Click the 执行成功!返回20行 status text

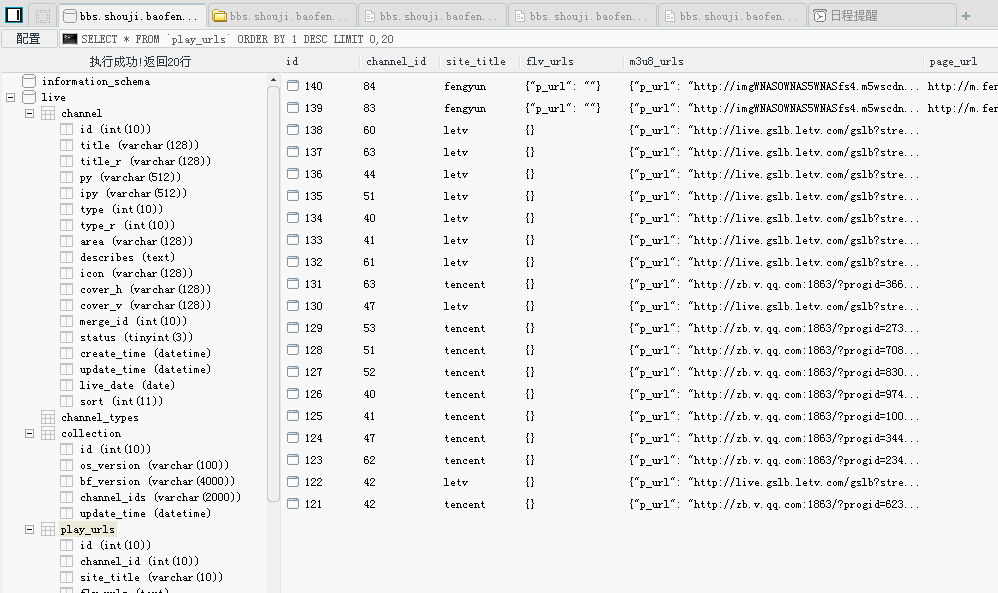(140, 62)
